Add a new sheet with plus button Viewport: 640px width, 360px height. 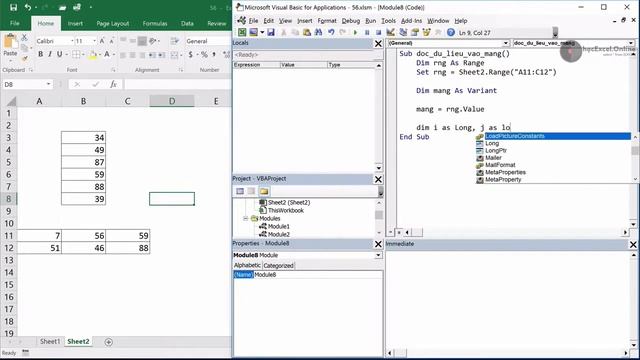click(x=109, y=342)
